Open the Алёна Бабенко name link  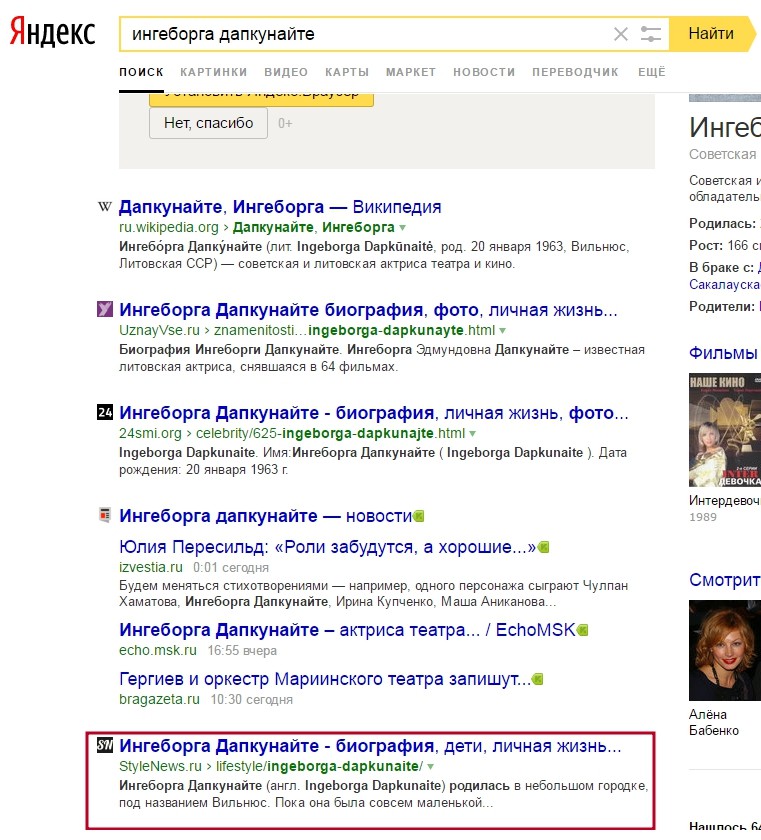pos(714,723)
